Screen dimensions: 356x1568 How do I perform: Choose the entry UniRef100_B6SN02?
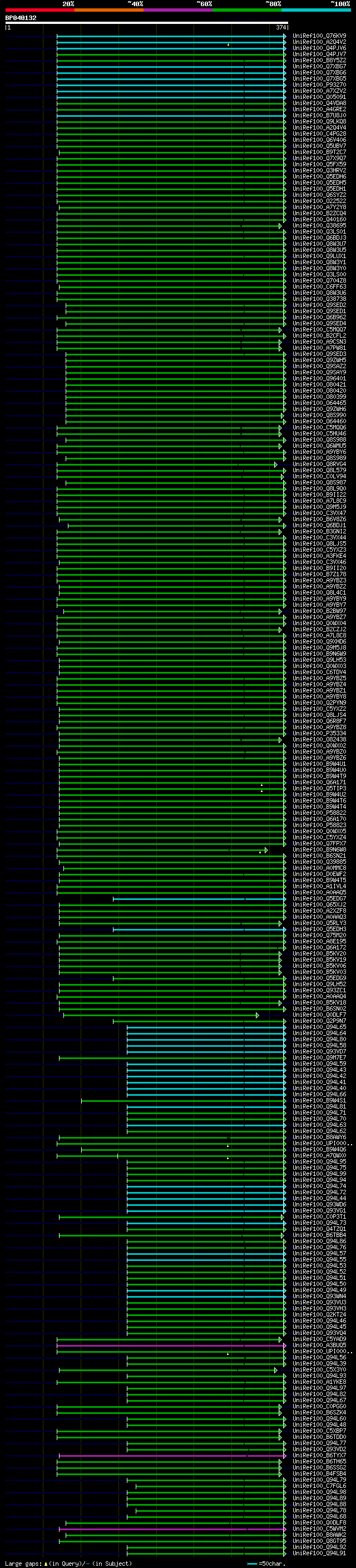[x=319, y=1009]
